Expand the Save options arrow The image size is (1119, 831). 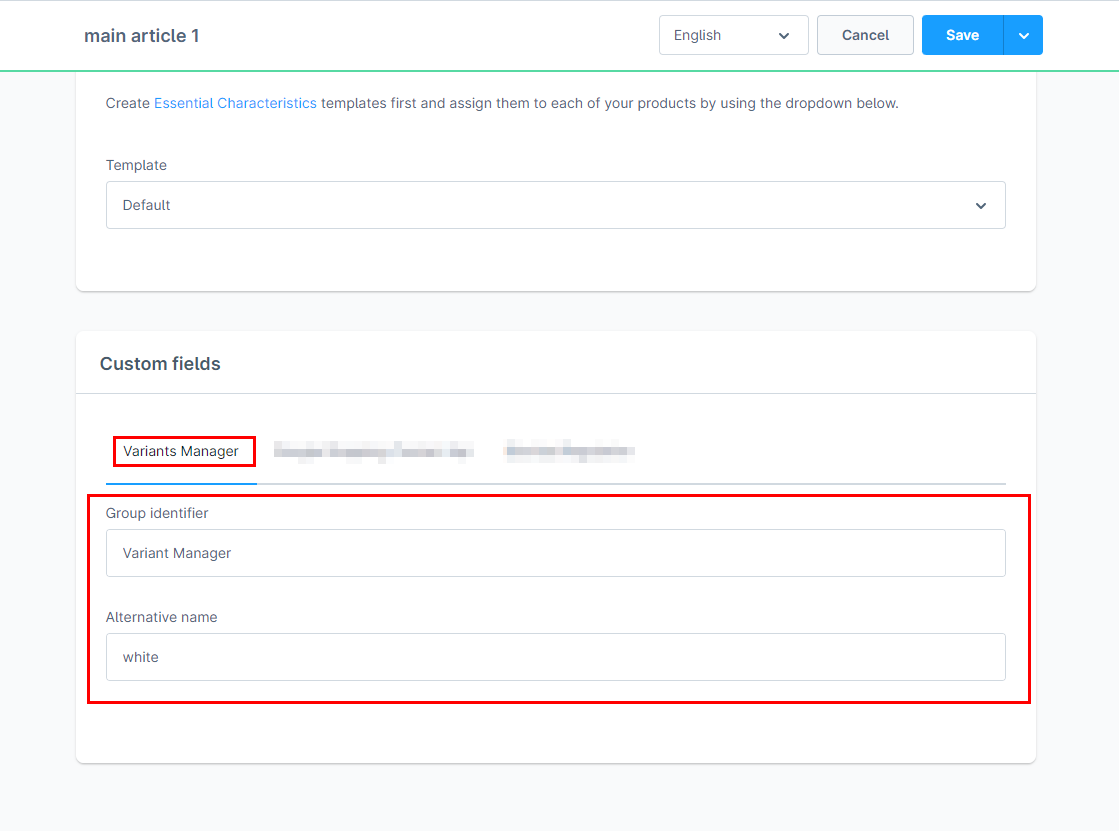tap(1023, 35)
